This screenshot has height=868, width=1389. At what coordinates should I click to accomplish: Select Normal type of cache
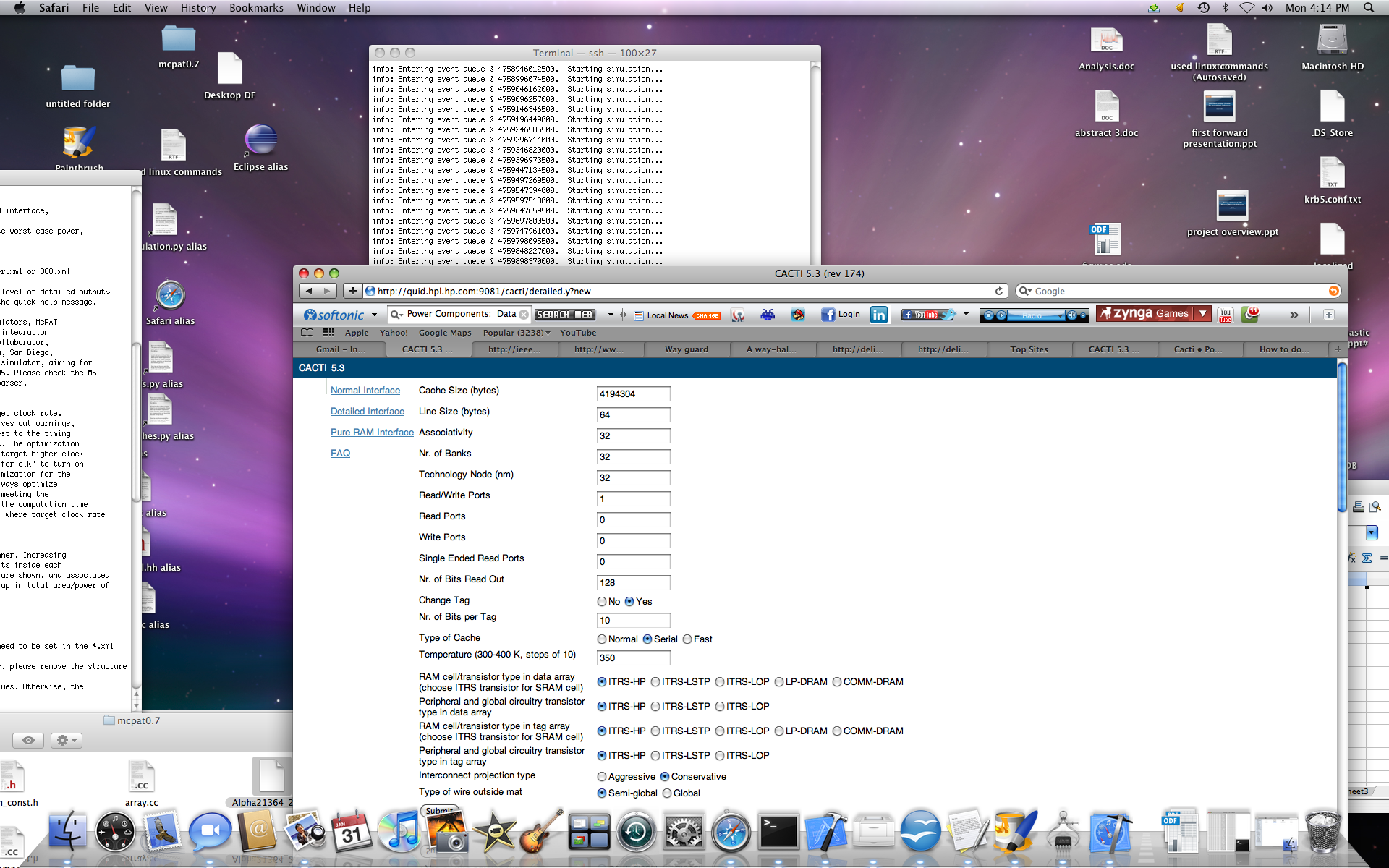tap(602, 639)
